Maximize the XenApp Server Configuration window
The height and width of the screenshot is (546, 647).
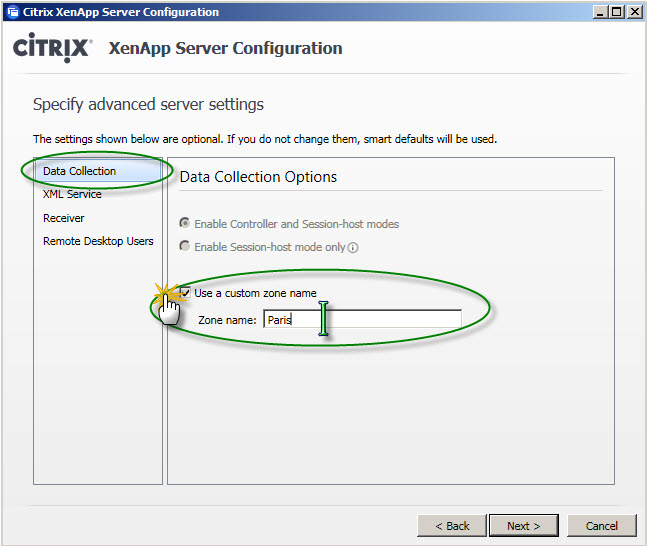coord(617,12)
